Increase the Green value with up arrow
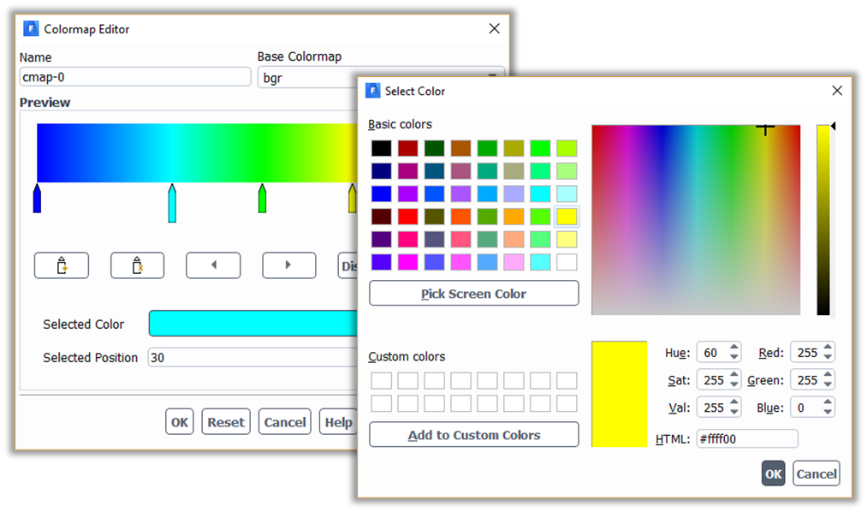 click(828, 375)
